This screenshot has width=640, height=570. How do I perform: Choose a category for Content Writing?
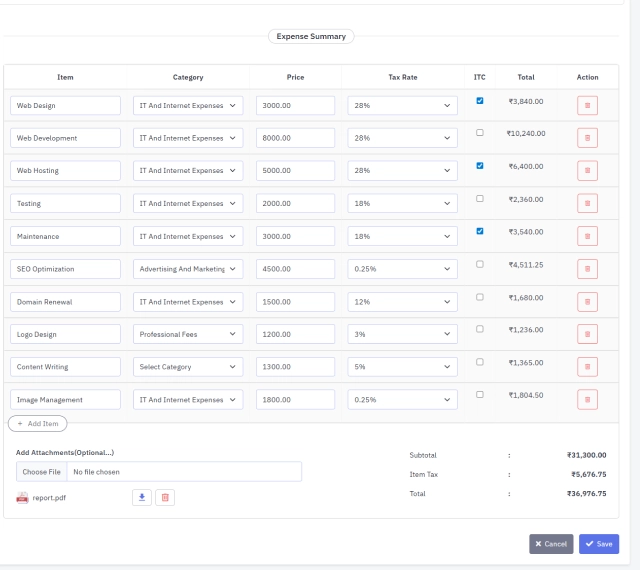pyautogui.click(x=188, y=367)
